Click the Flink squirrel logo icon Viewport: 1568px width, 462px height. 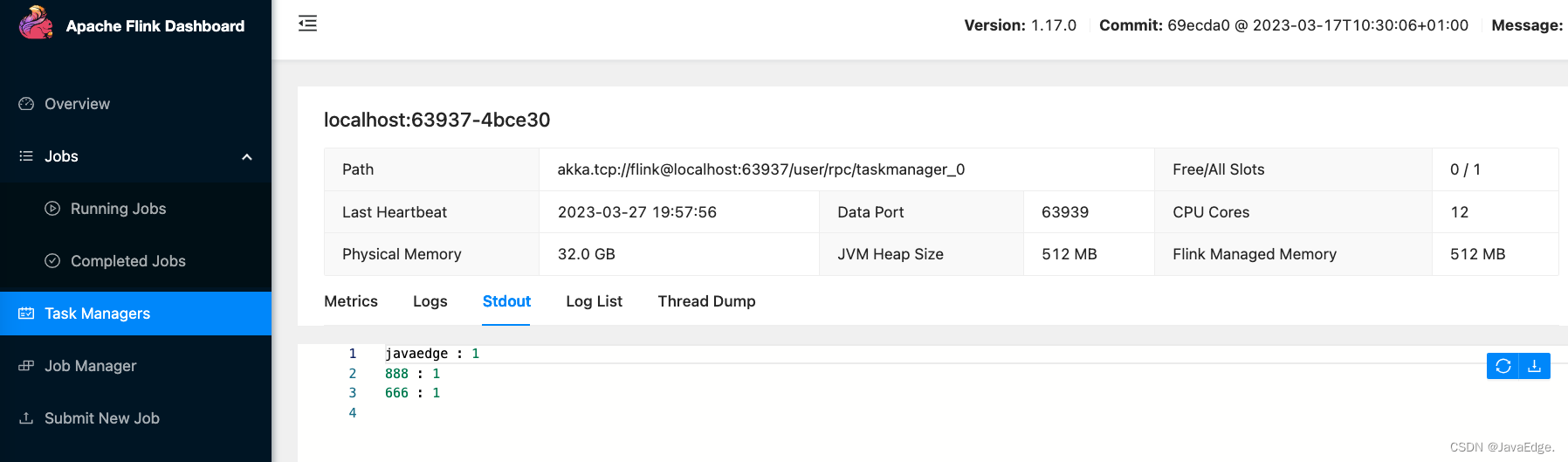point(36,24)
